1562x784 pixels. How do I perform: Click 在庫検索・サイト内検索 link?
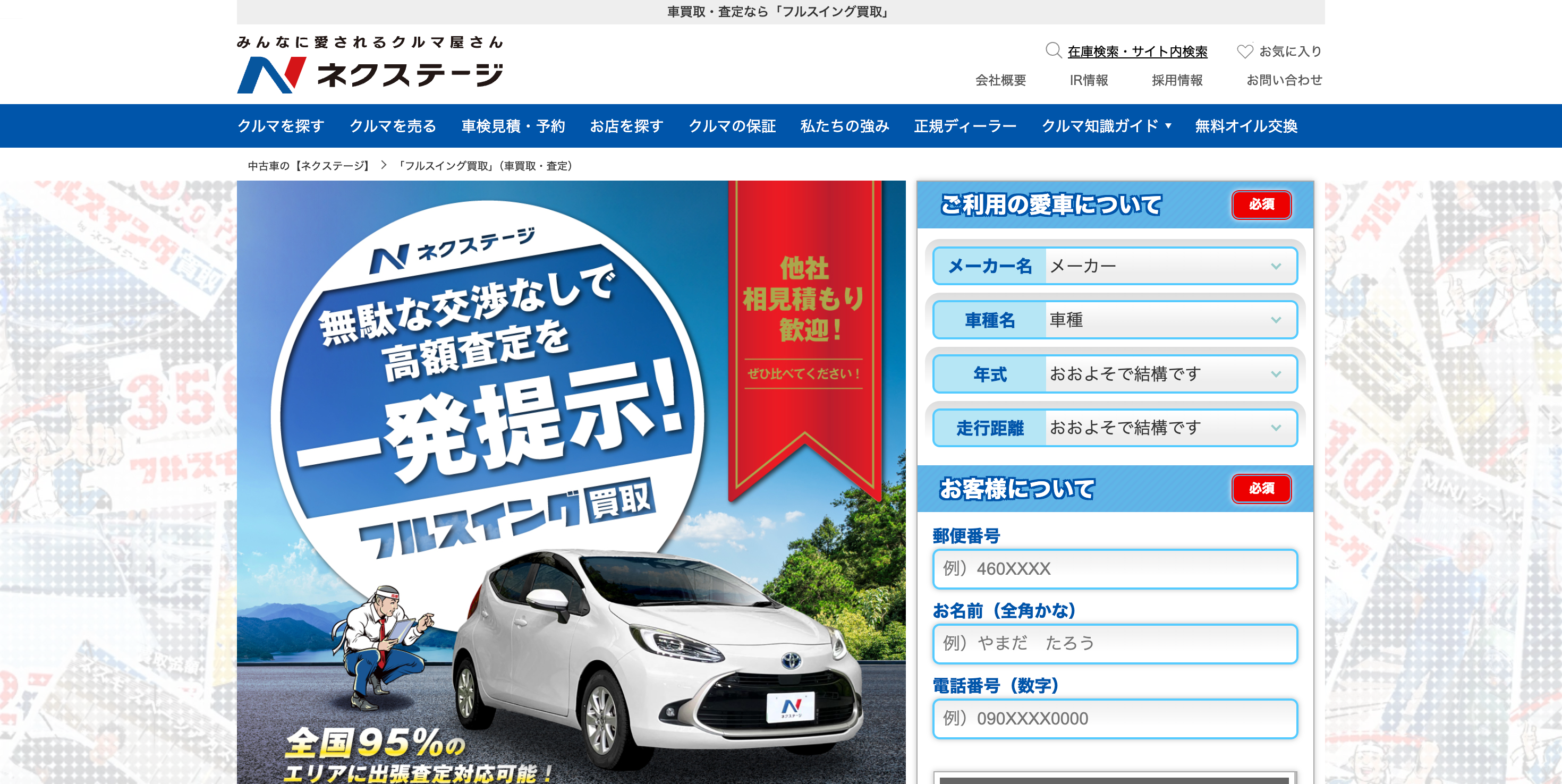click(1137, 52)
